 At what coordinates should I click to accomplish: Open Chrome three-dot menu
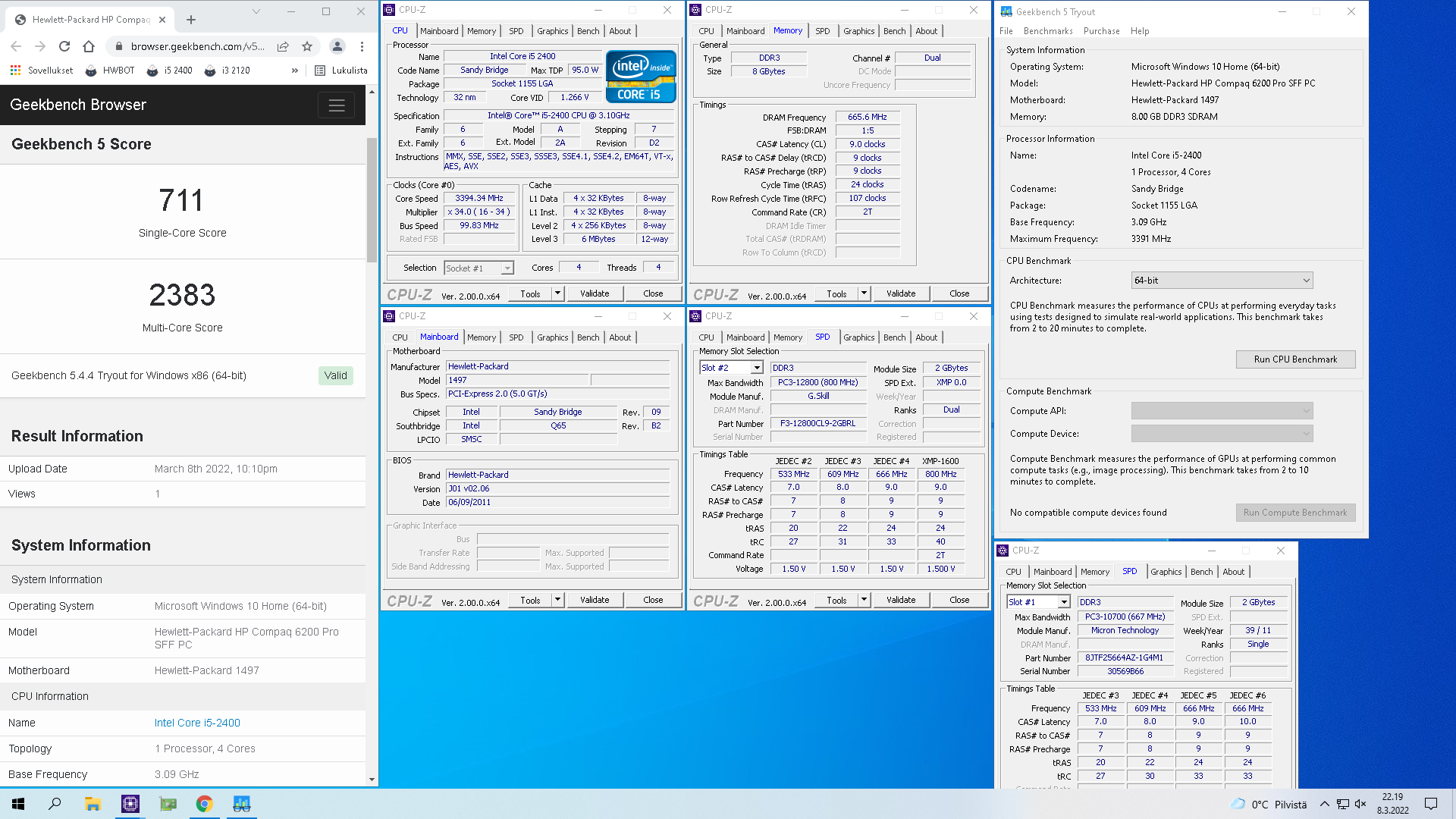(x=362, y=46)
